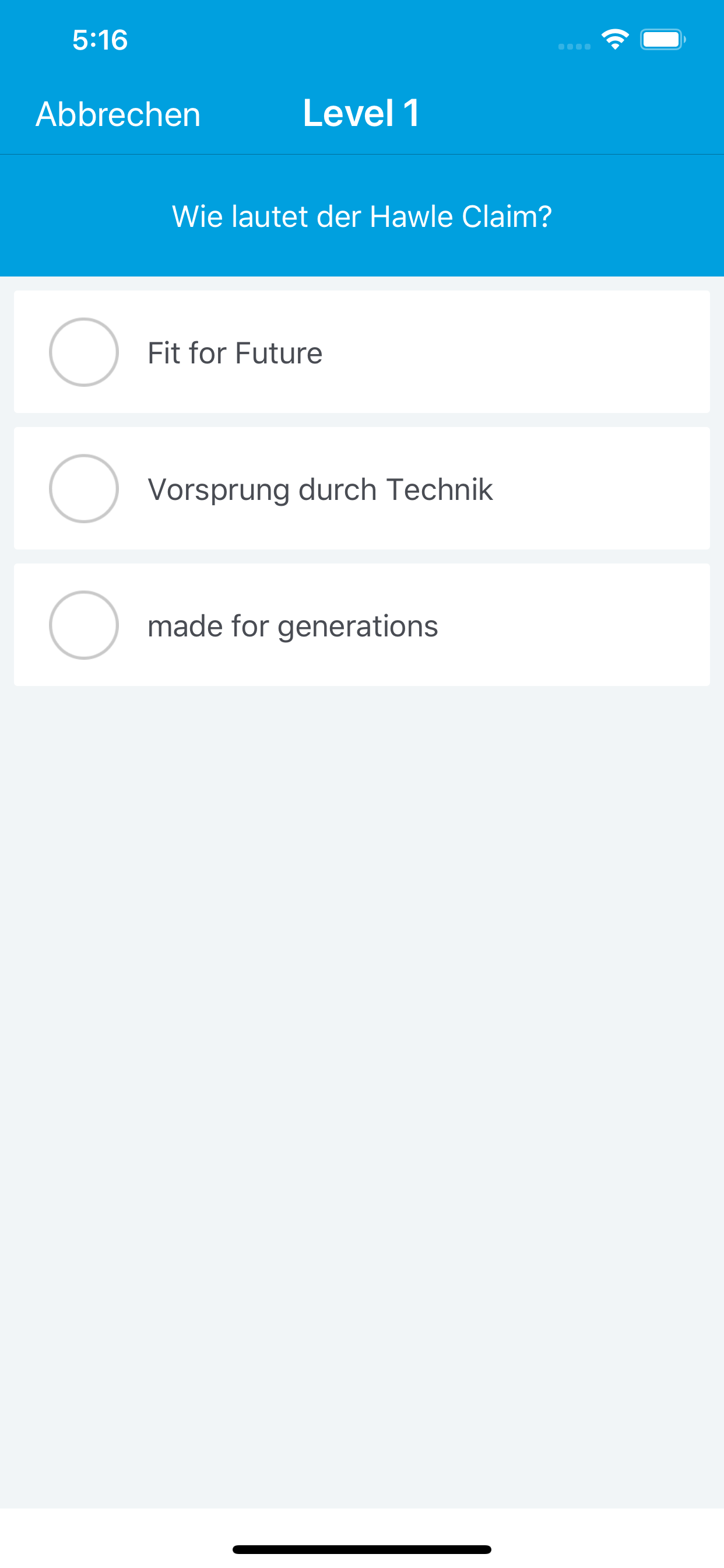Click blank right side of Vorsprung durch Technik card
Image resolution: width=724 pixels, height=1568 pixels.
[x=602, y=488]
